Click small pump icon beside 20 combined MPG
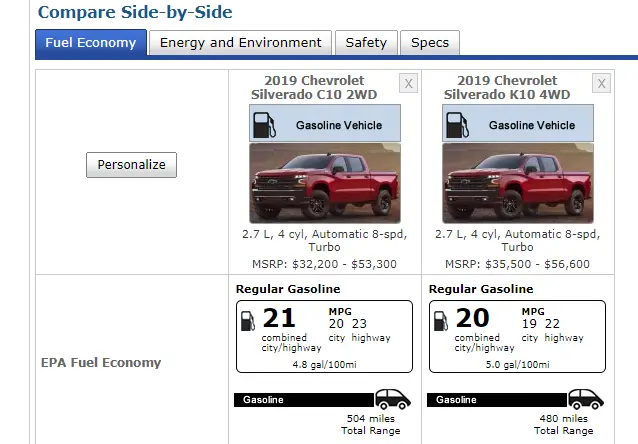 pyautogui.click(x=441, y=321)
